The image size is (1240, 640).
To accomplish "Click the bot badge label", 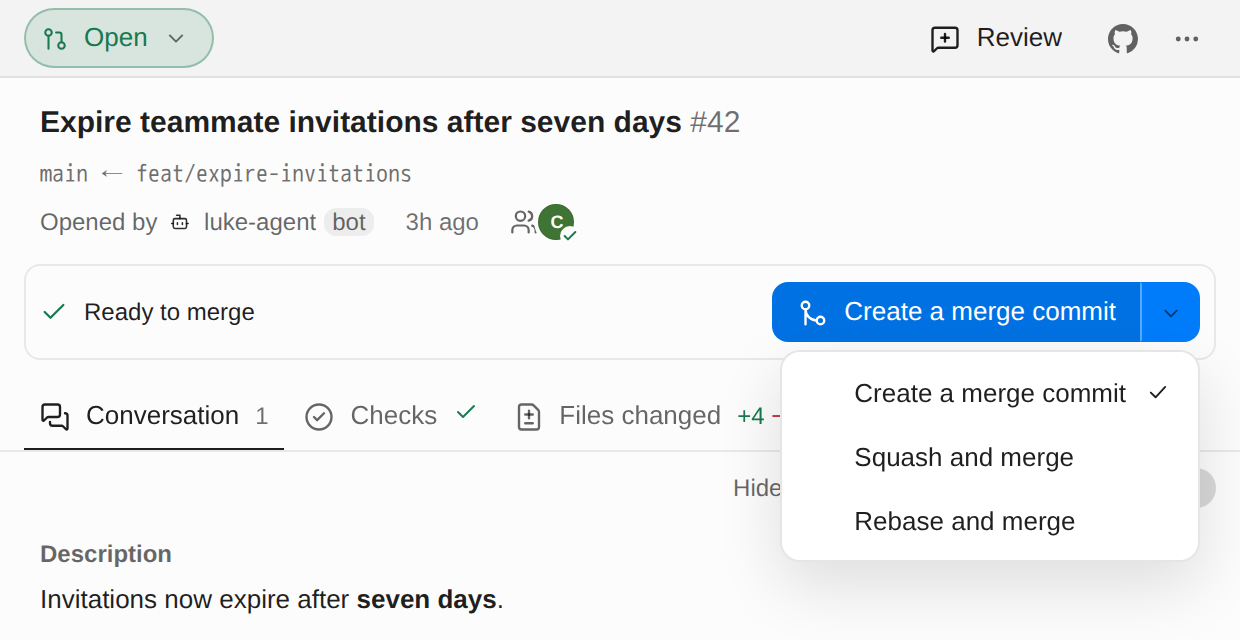I will click(349, 222).
